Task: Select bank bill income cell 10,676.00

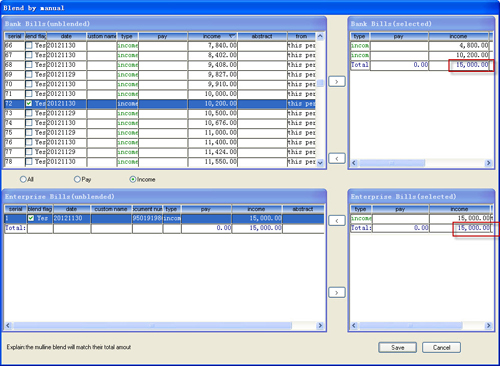Action: [213, 123]
